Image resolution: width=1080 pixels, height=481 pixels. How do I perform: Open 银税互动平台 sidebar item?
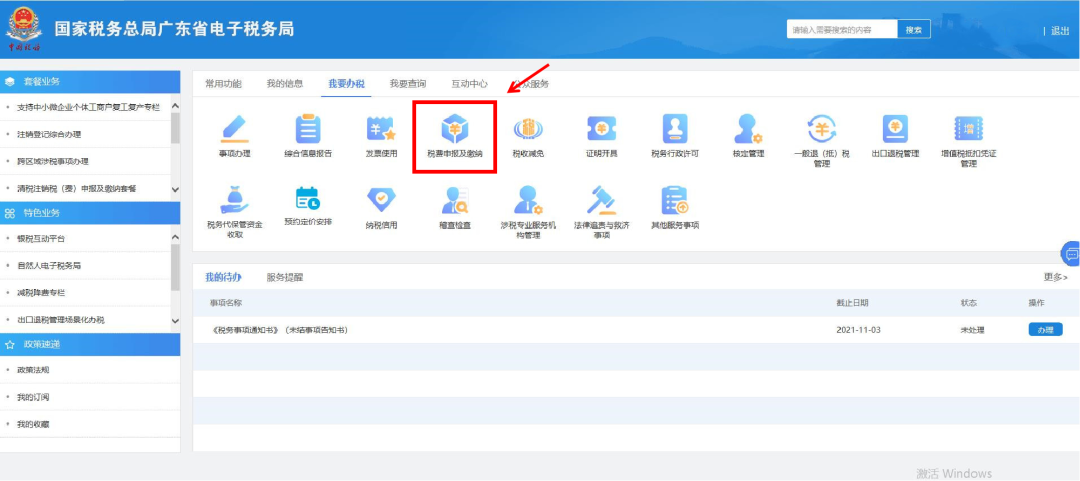(41, 238)
